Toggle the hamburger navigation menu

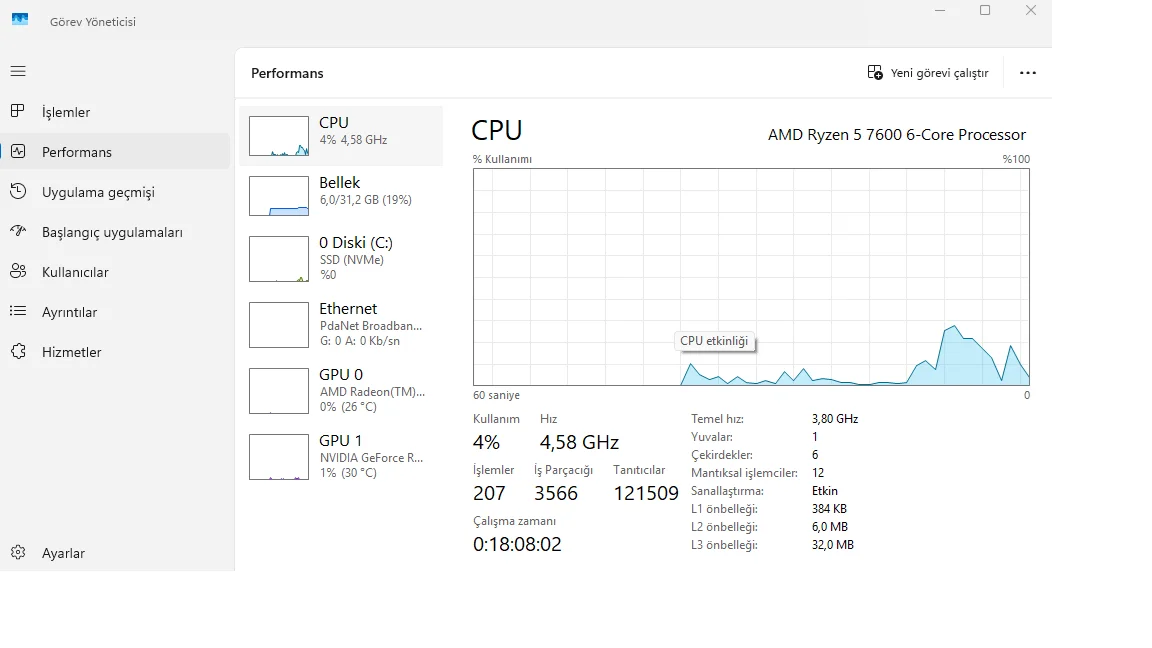point(18,72)
